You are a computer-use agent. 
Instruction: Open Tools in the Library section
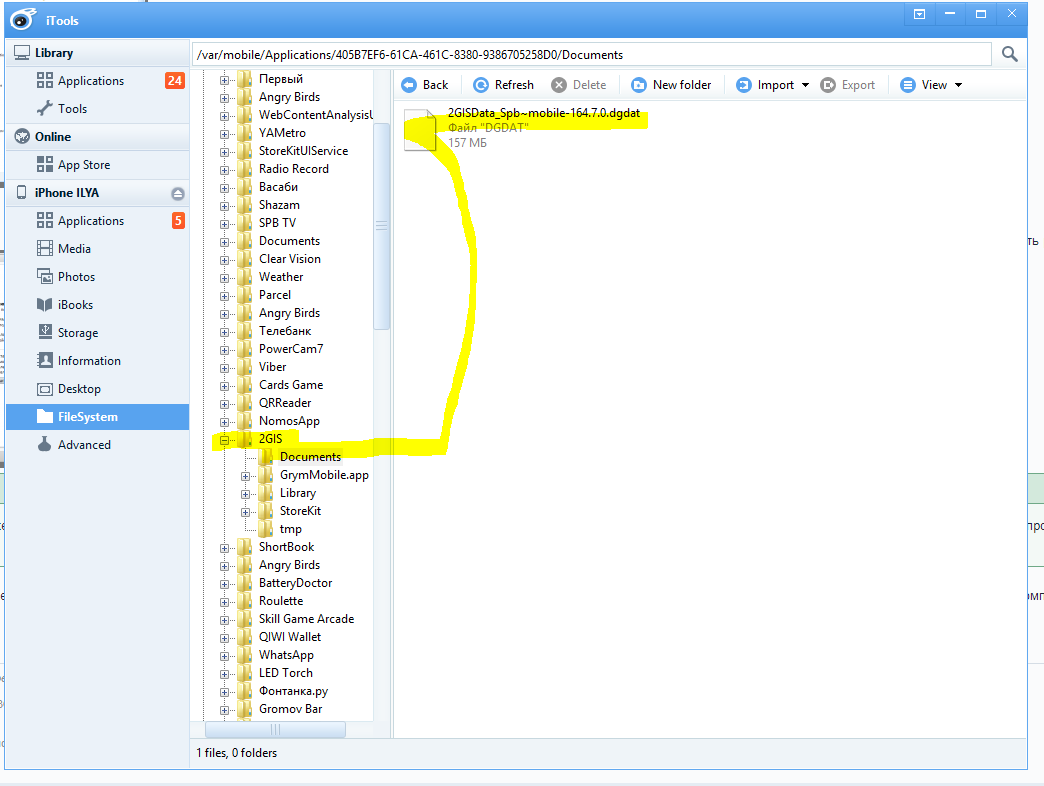(x=97, y=108)
